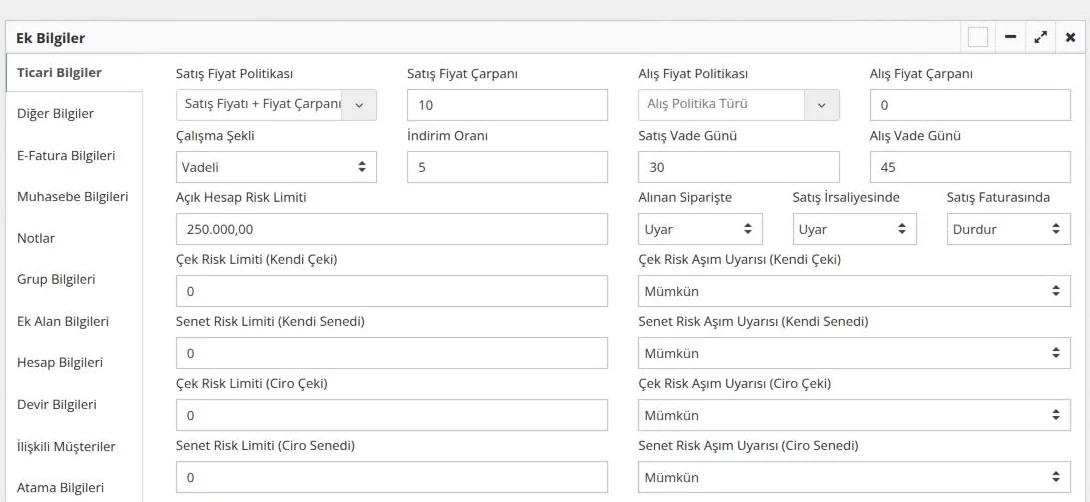Open the Satış Fiyat Politikası dropdown
Image resolution: width=1090 pixels, height=502 pixels.
[x=277, y=105]
